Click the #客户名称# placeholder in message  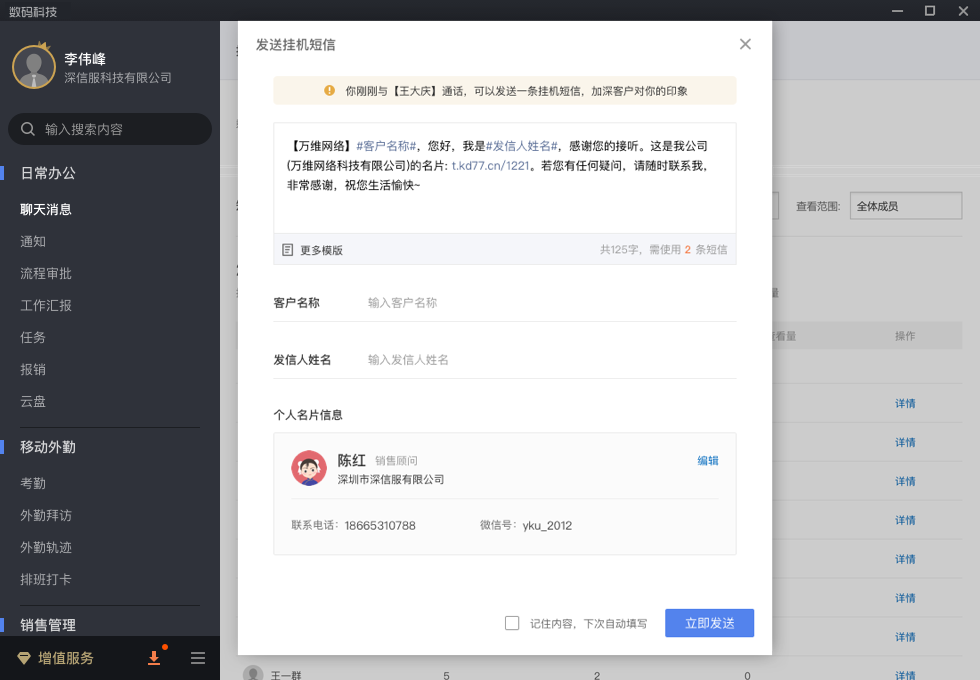pyautogui.click(x=386, y=146)
